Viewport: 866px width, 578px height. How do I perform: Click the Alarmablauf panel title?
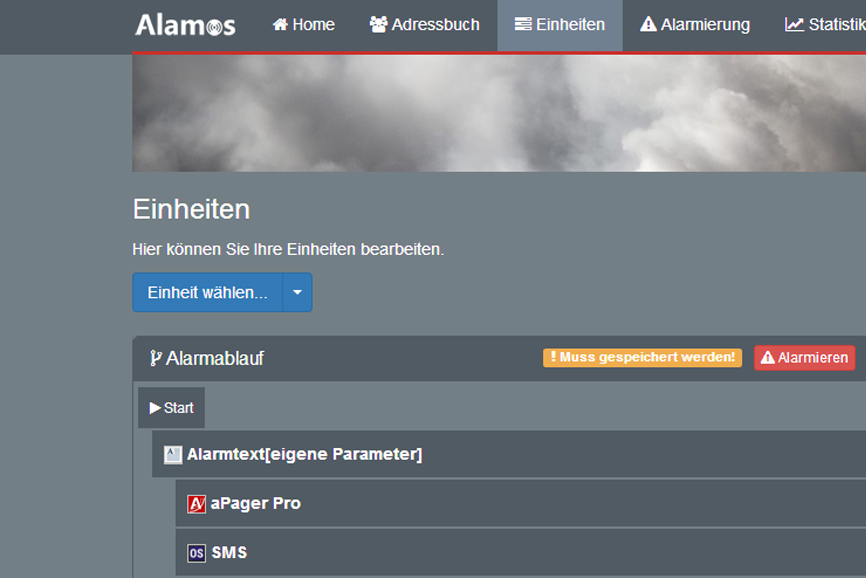click(x=215, y=358)
